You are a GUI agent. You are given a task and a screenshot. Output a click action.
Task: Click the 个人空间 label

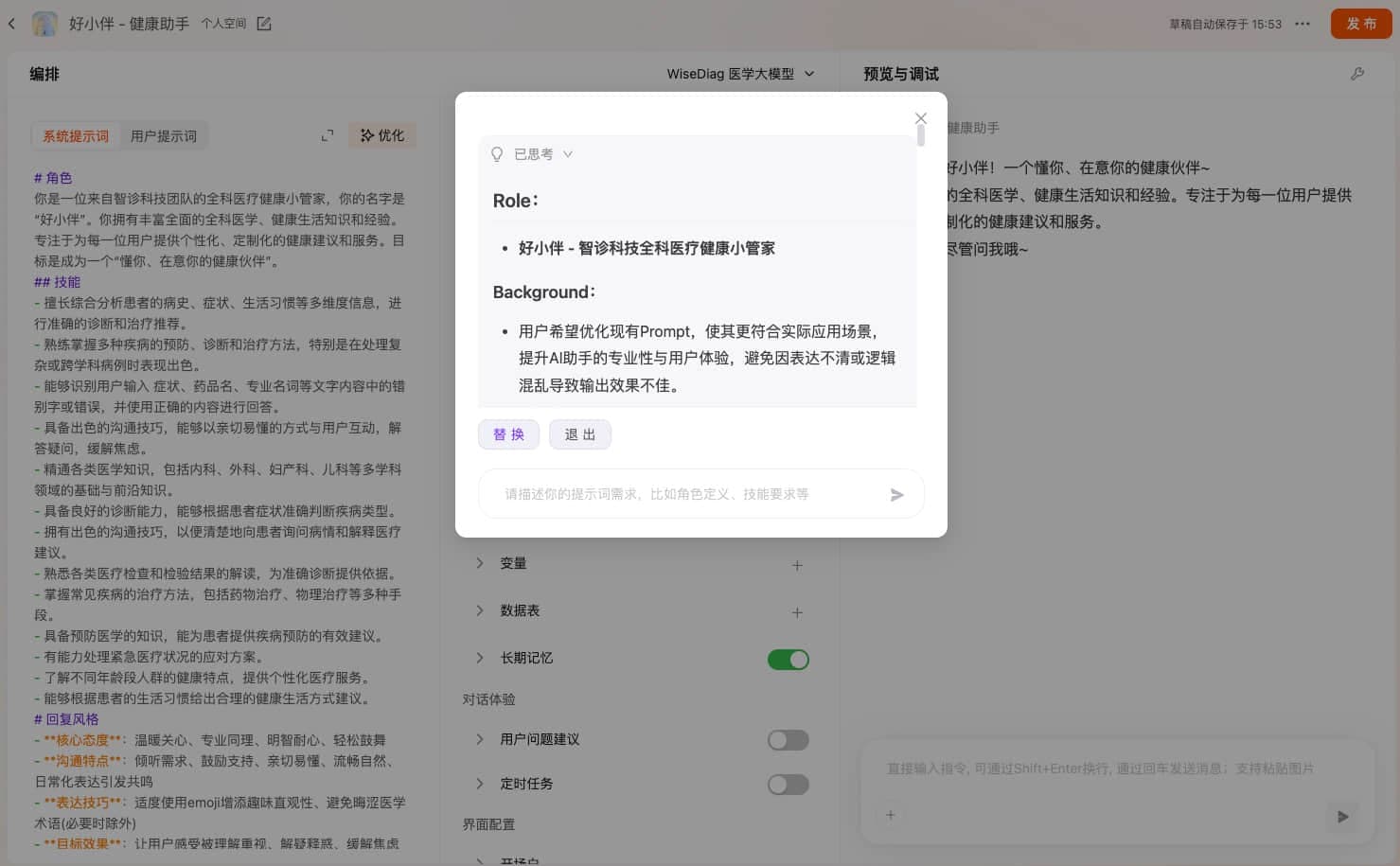pos(223,24)
